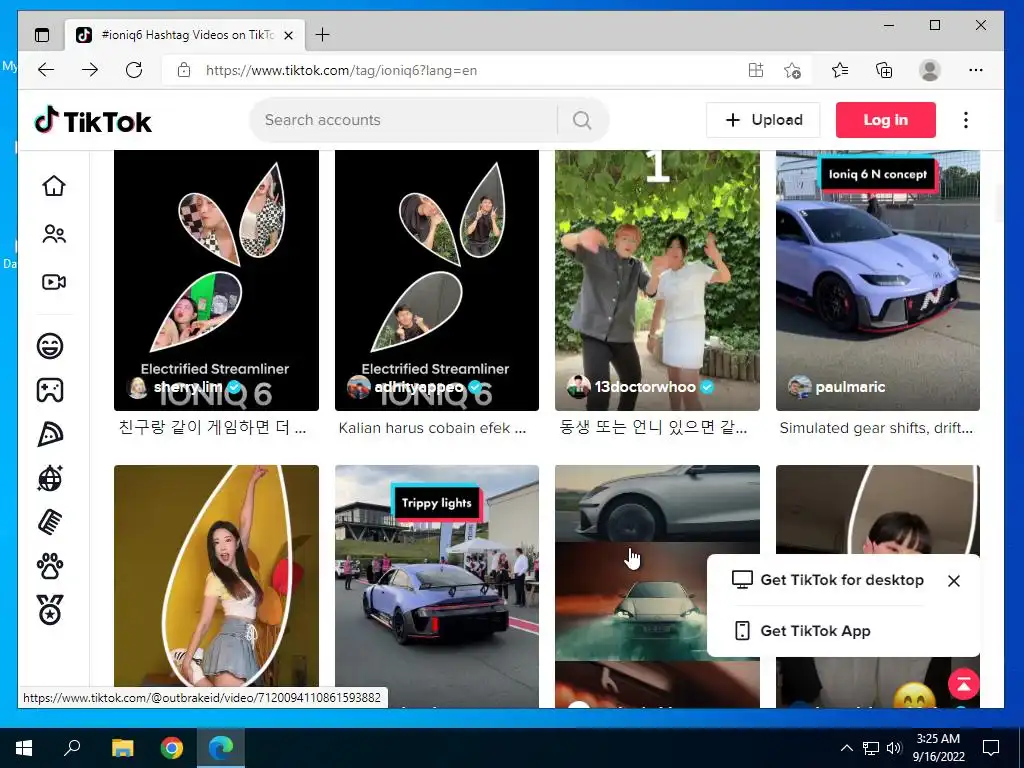The height and width of the screenshot is (768, 1024).
Task: Open Windows taskbar search
Action: point(72,748)
